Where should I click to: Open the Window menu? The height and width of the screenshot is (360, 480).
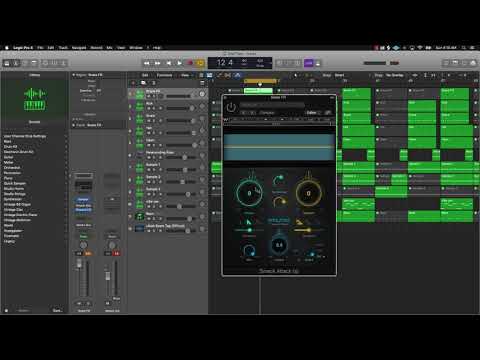[x=136, y=48]
